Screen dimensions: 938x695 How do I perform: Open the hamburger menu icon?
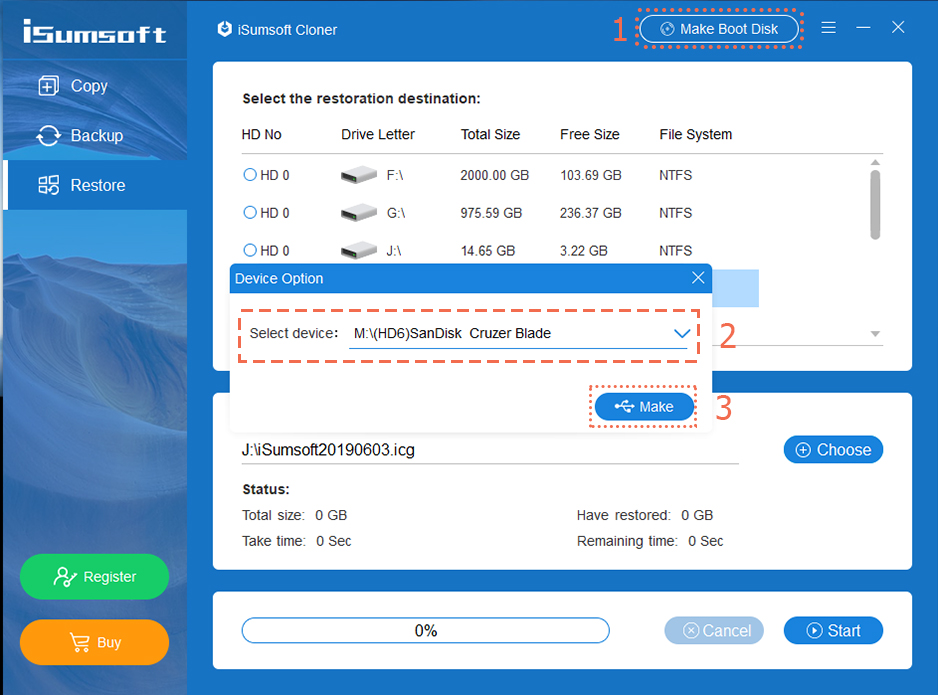pyautogui.click(x=828, y=28)
